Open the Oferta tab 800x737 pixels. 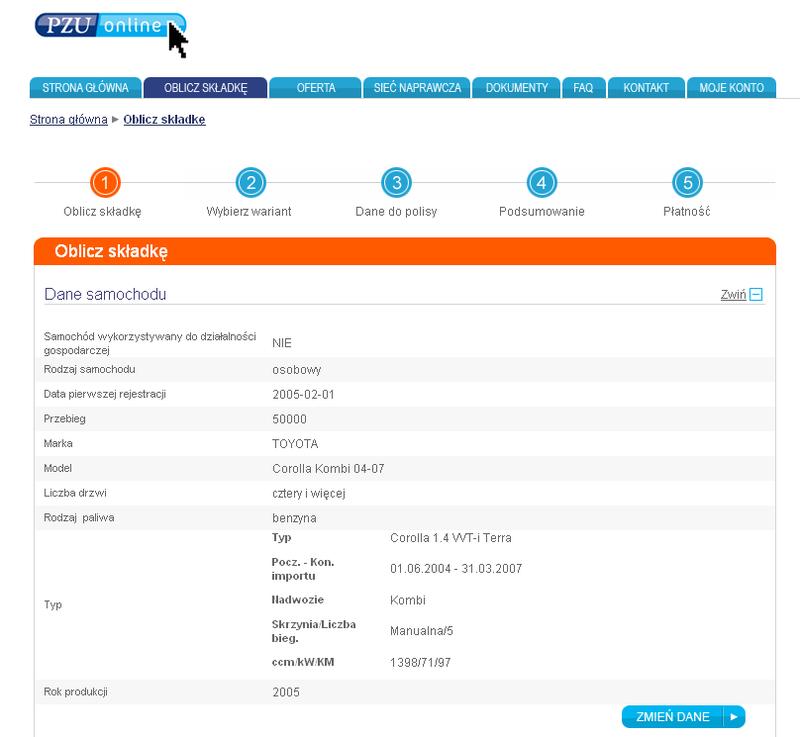[x=316, y=88]
